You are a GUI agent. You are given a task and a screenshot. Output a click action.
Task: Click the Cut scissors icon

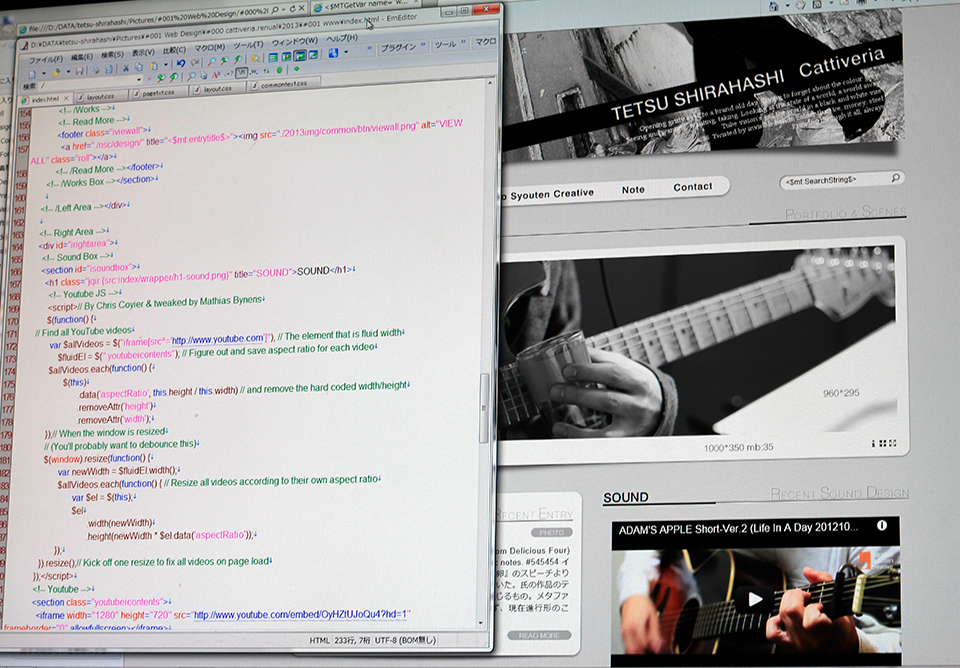coord(126,68)
